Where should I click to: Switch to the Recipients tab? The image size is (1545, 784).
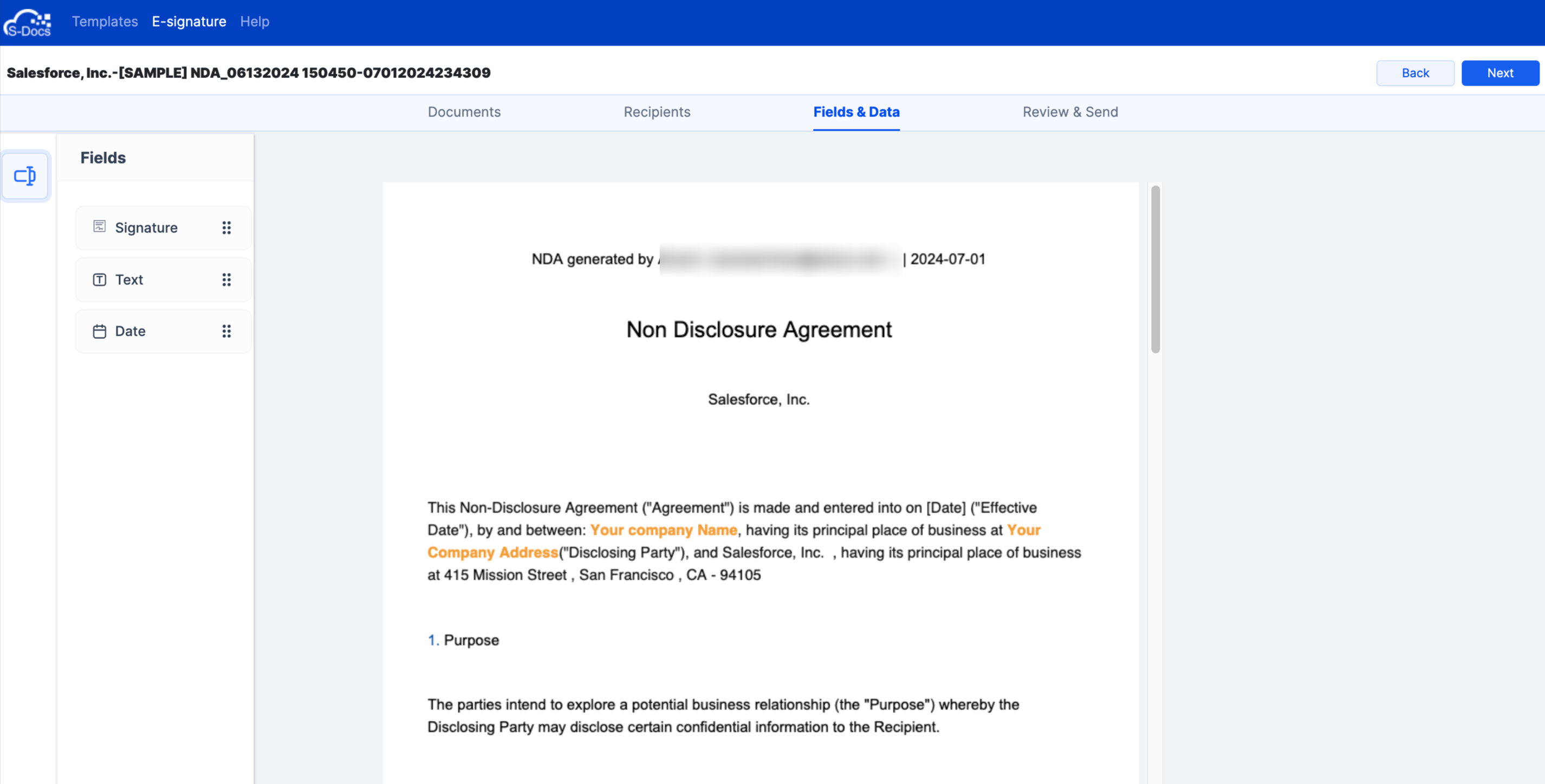point(656,112)
